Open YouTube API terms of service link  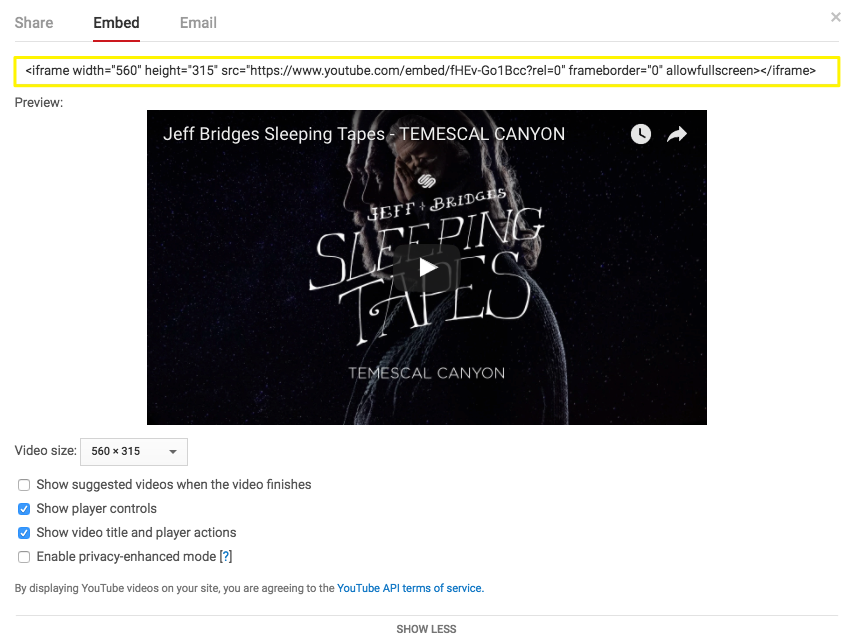410,589
